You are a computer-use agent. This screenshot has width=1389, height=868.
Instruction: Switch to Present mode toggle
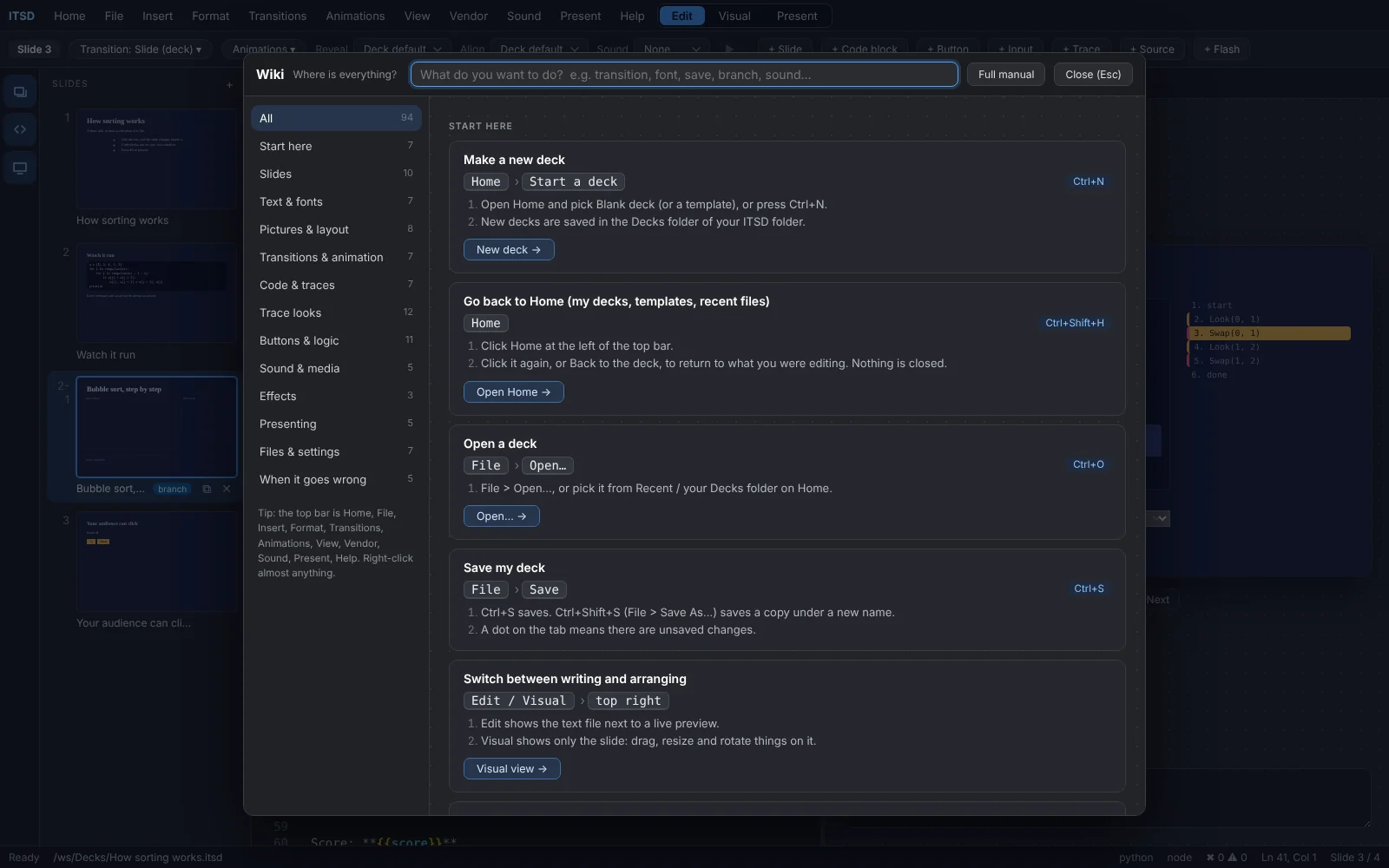(796, 16)
